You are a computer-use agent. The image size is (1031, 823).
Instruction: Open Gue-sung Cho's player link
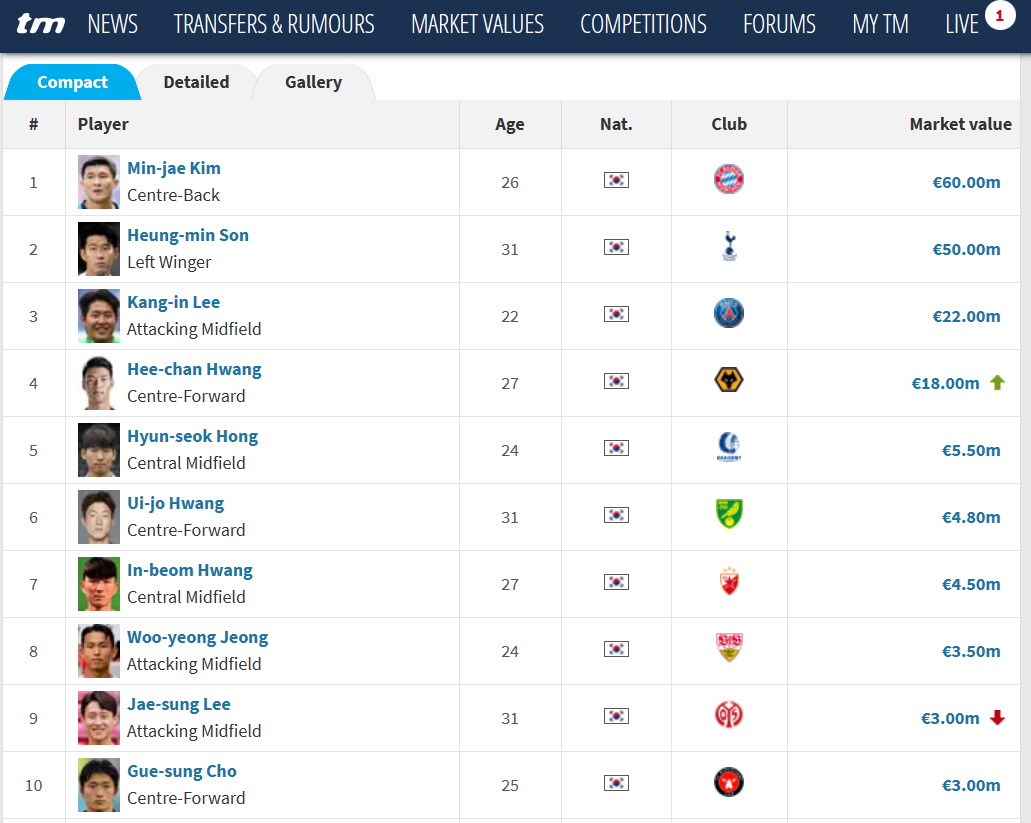[x=182, y=772]
